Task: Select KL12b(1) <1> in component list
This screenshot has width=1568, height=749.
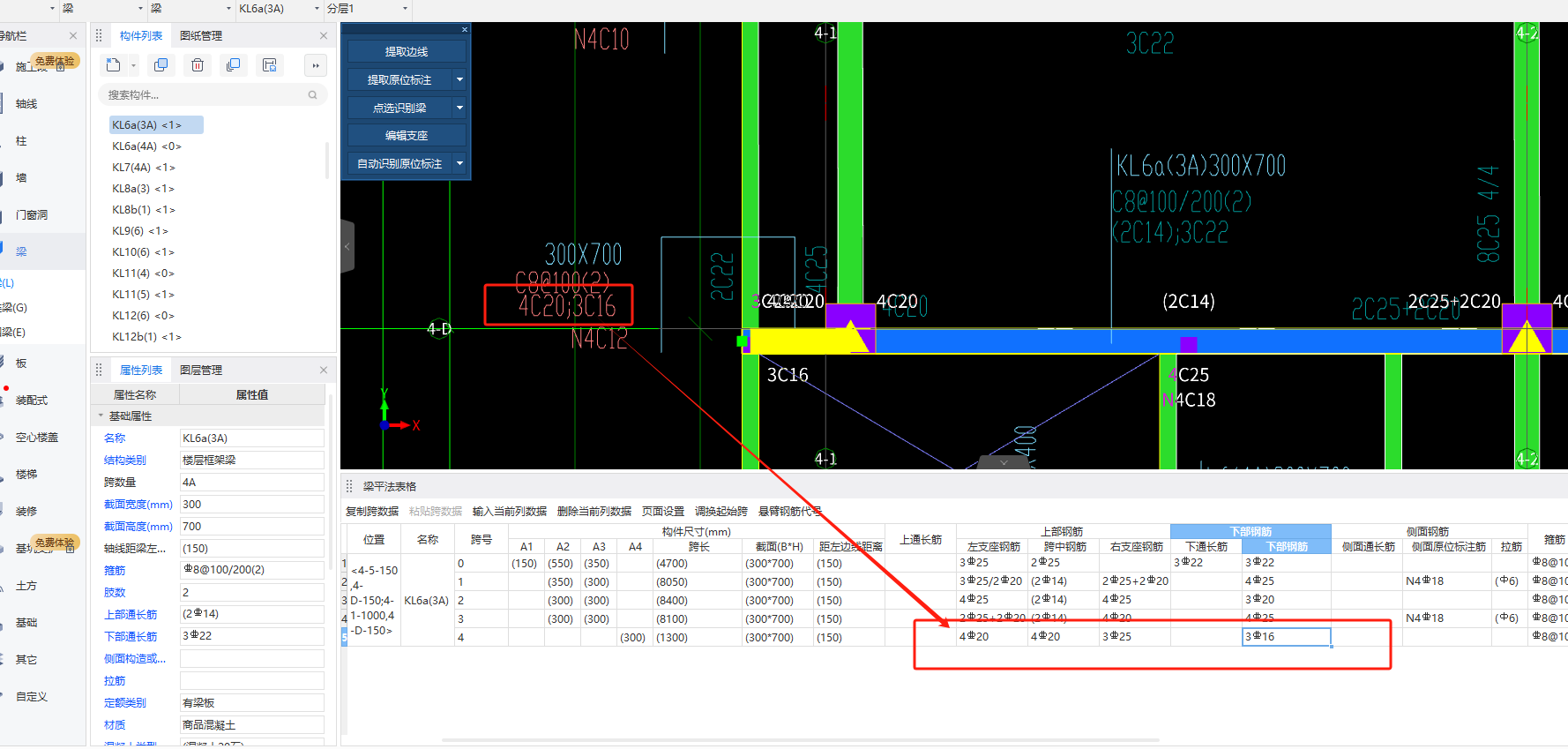Action: pyautogui.click(x=146, y=337)
